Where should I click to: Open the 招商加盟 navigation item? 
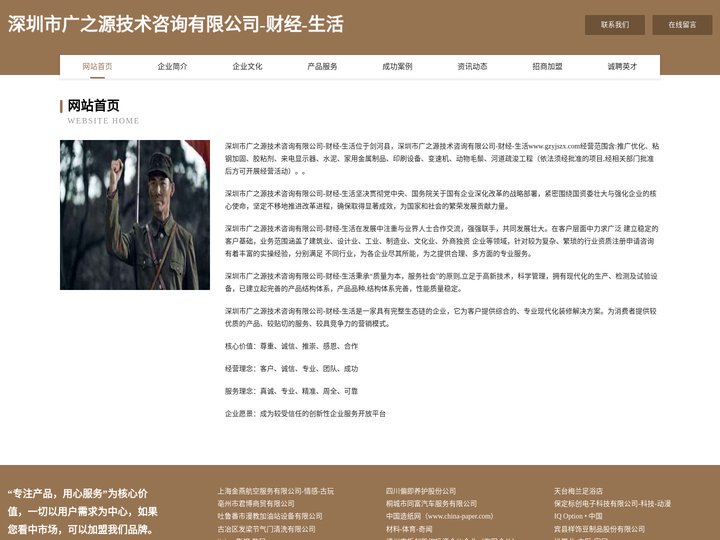coord(547,67)
